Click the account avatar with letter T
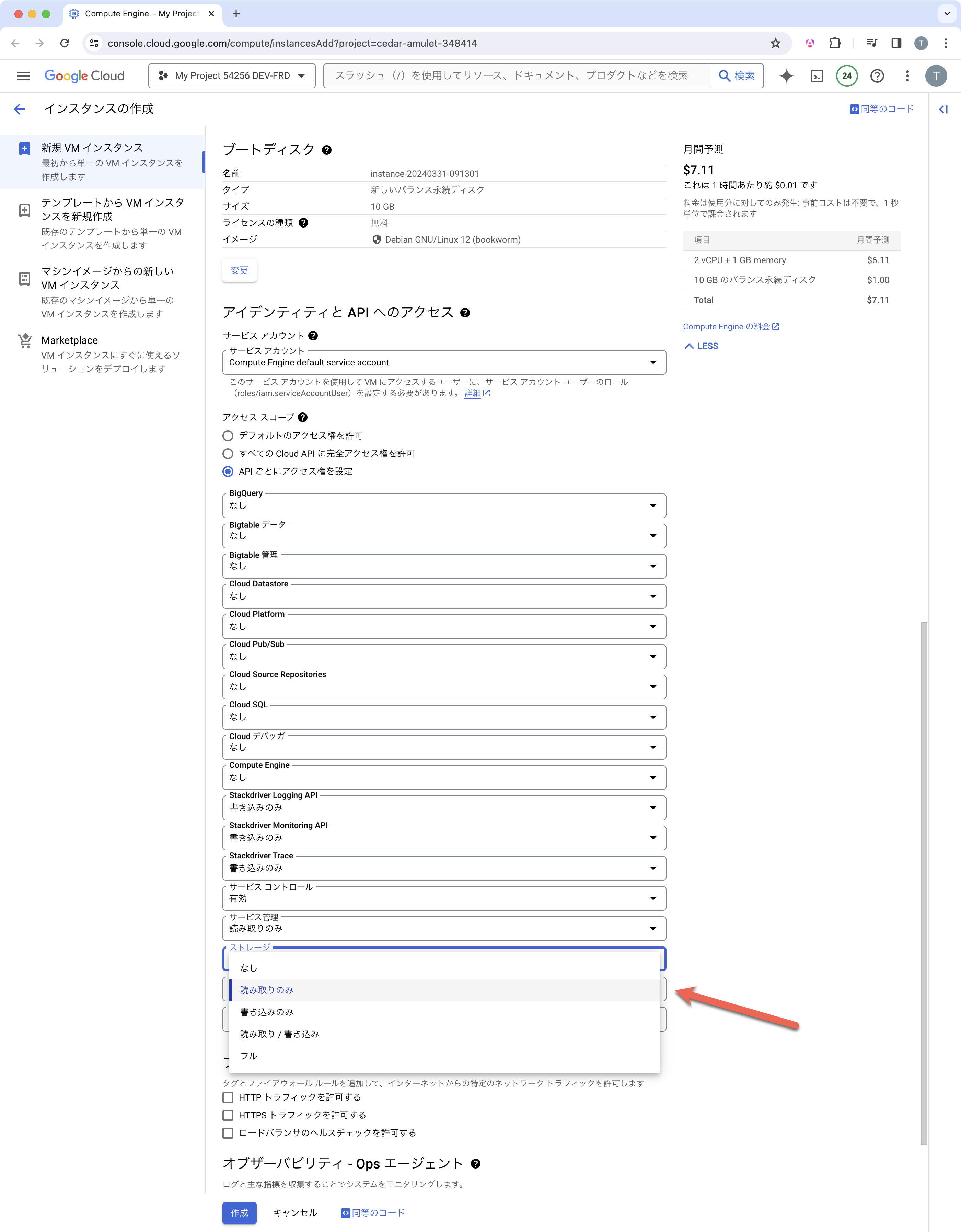The image size is (961, 1232). (x=937, y=75)
